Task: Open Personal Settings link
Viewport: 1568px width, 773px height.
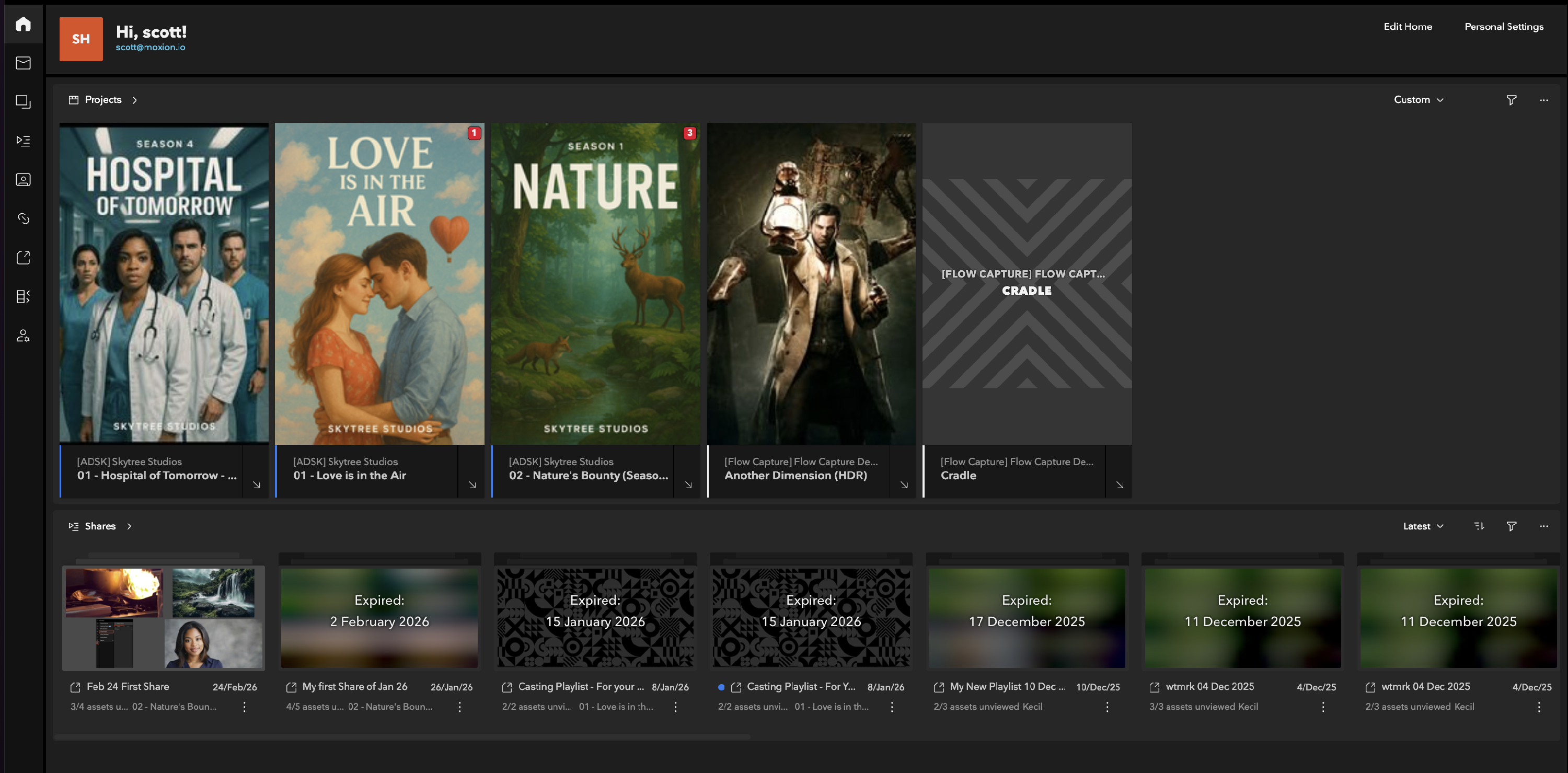Action: pyautogui.click(x=1504, y=26)
